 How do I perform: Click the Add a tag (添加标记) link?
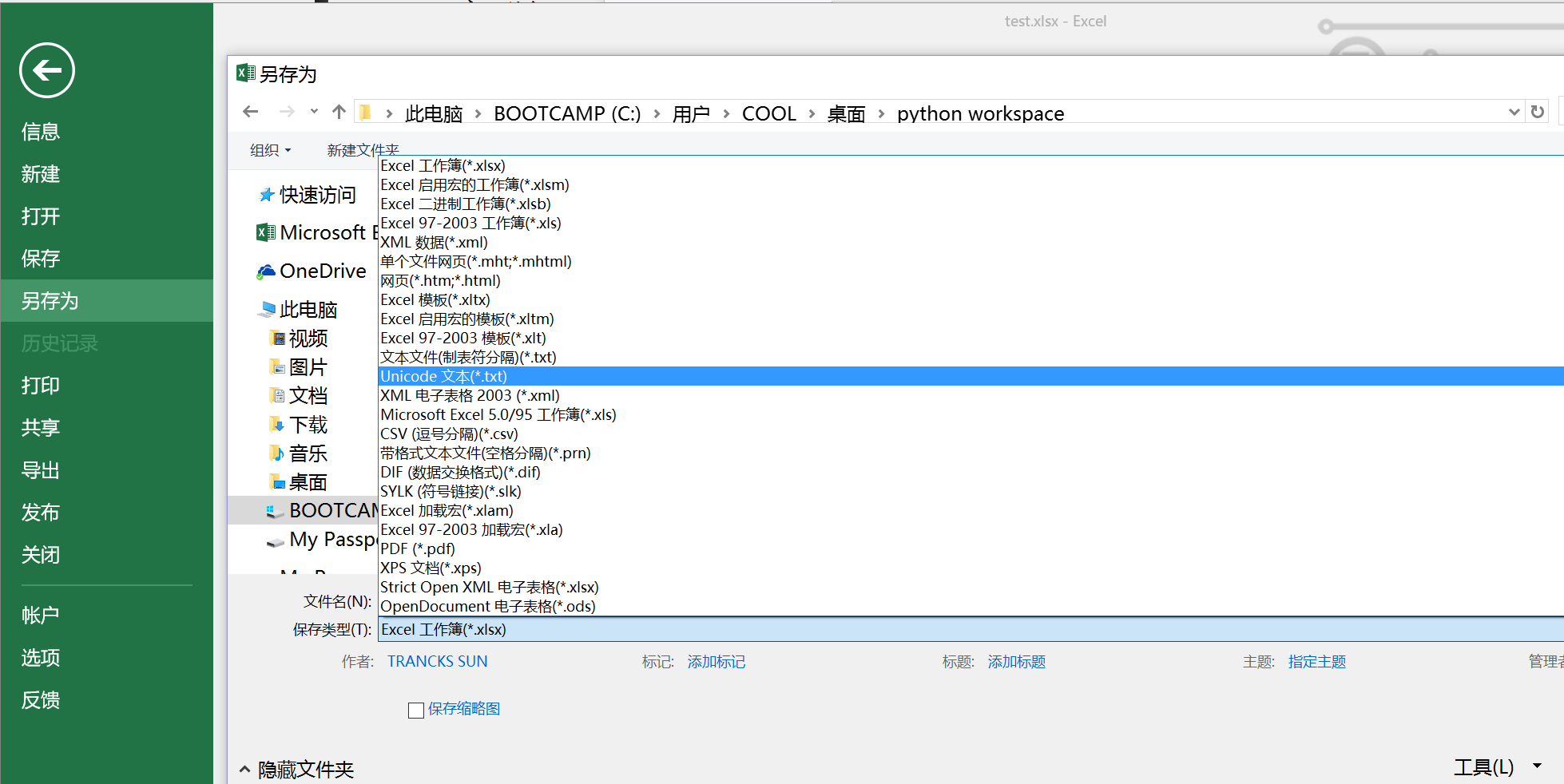[717, 662]
